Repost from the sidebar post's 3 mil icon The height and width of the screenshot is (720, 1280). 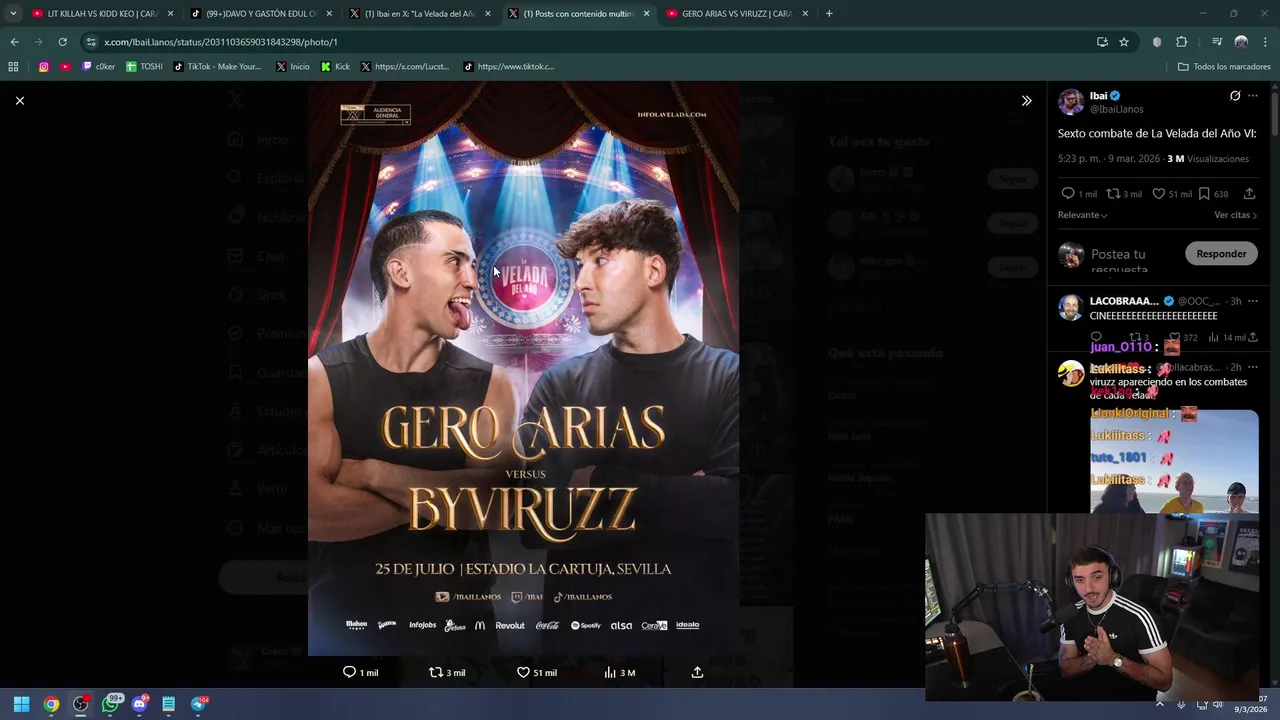1112,194
